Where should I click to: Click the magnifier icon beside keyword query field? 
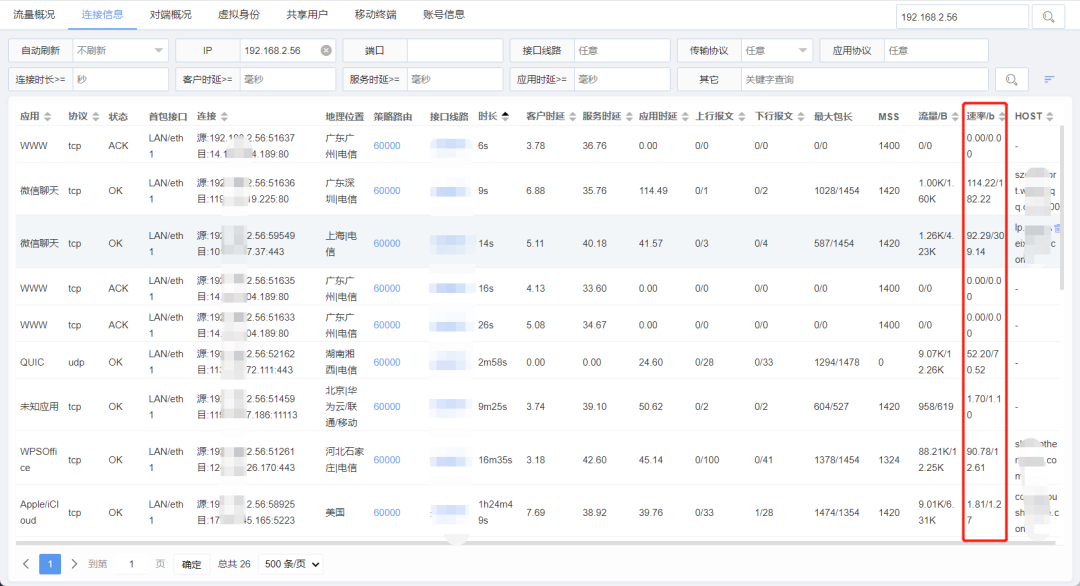click(x=1011, y=78)
